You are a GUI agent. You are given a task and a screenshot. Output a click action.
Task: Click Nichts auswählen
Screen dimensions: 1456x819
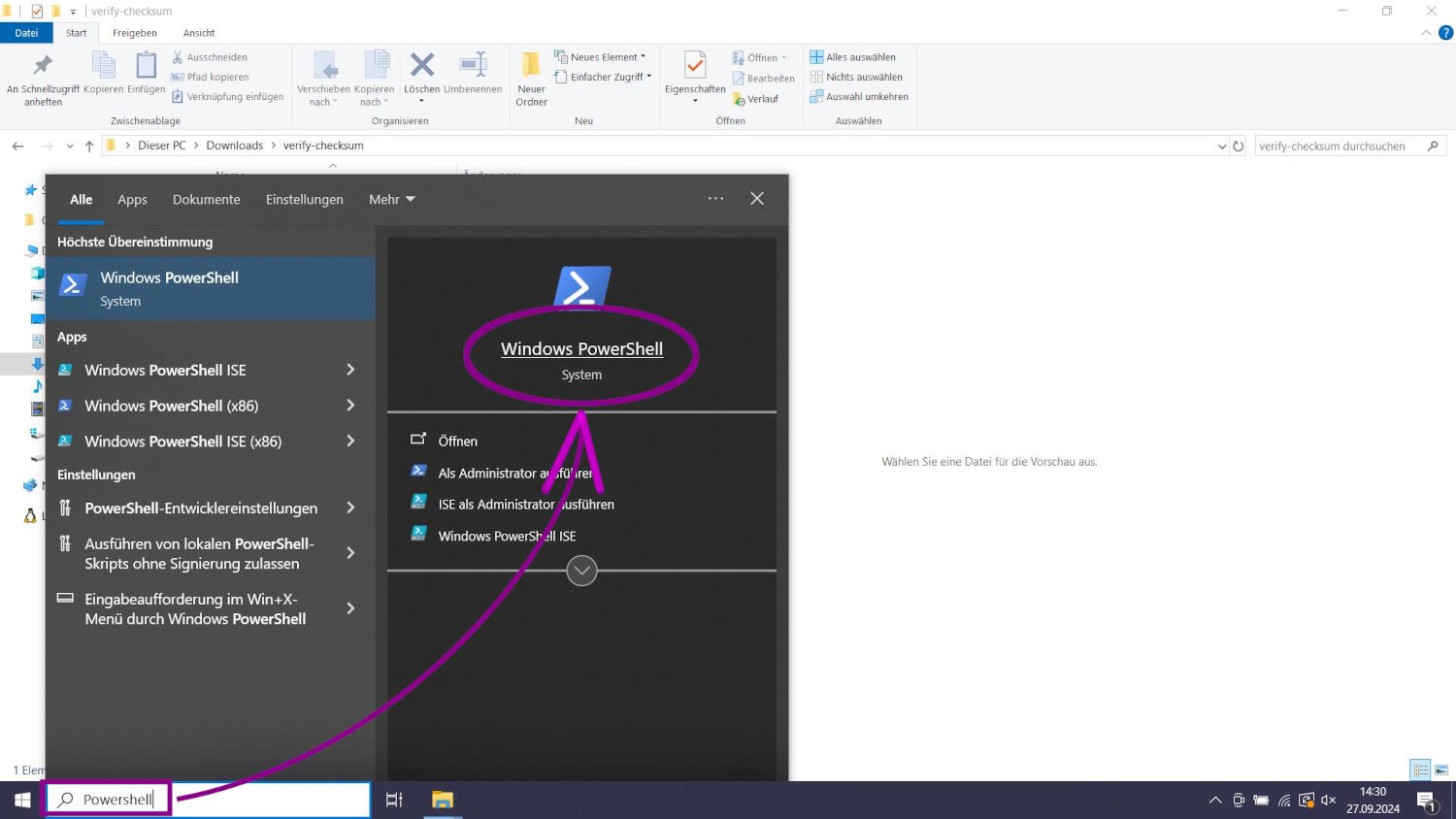(x=856, y=77)
